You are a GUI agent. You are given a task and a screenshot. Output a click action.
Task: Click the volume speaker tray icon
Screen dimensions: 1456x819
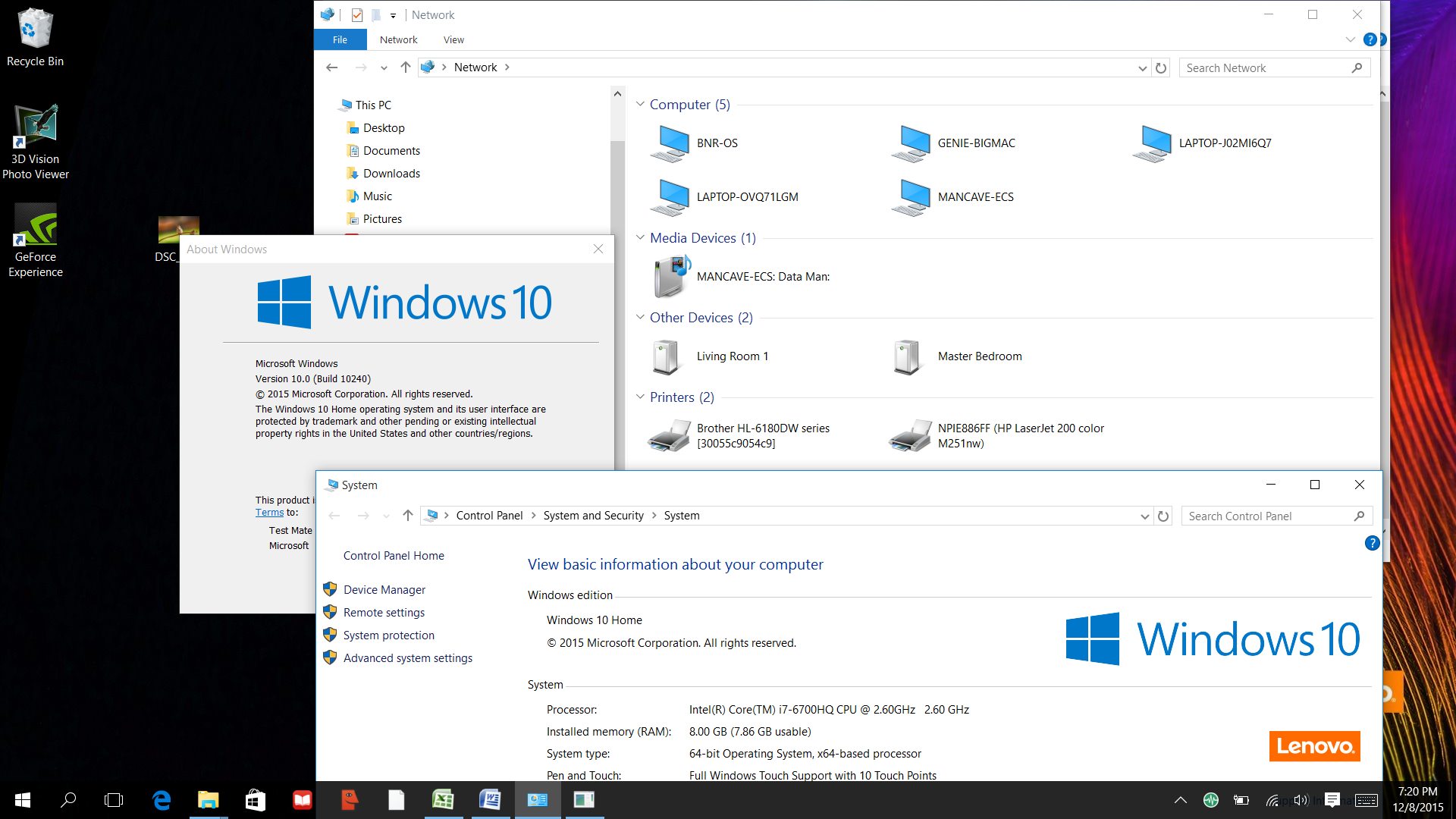(1301, 800)
